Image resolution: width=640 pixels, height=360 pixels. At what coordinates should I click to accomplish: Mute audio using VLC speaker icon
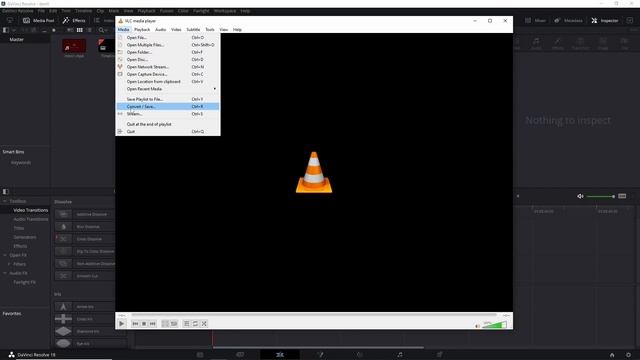click(478, 326)
